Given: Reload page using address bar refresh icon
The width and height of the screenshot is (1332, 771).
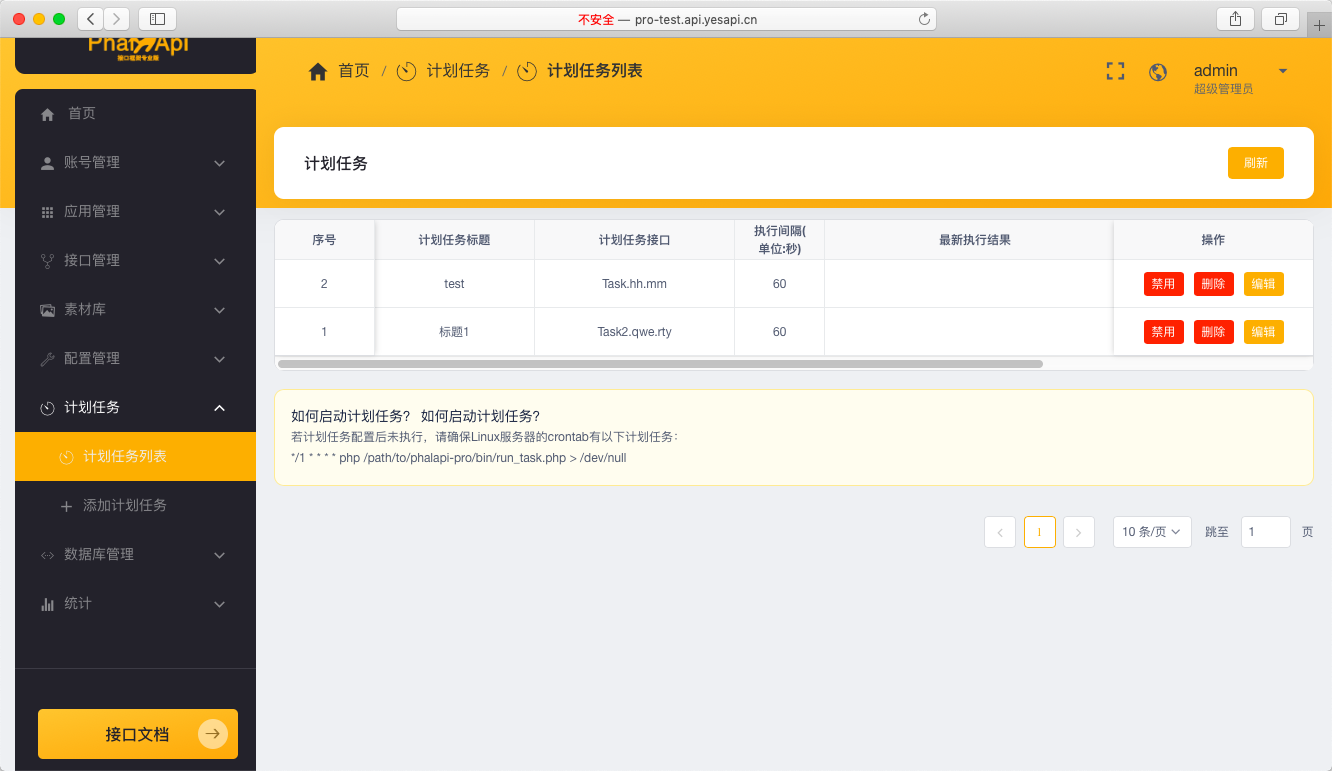Looking at the screenshot, I should click(x=924, y=19).
